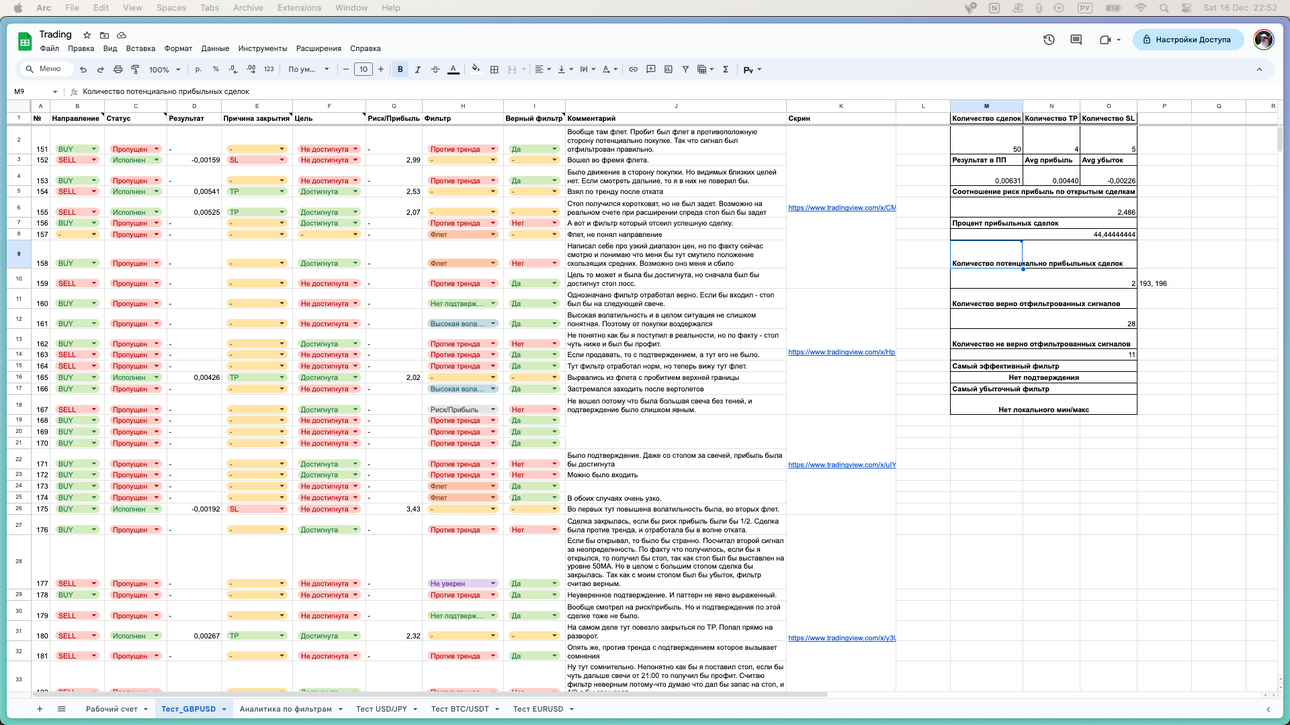
Task: Open the Данные menu
Action: point(215,48)
